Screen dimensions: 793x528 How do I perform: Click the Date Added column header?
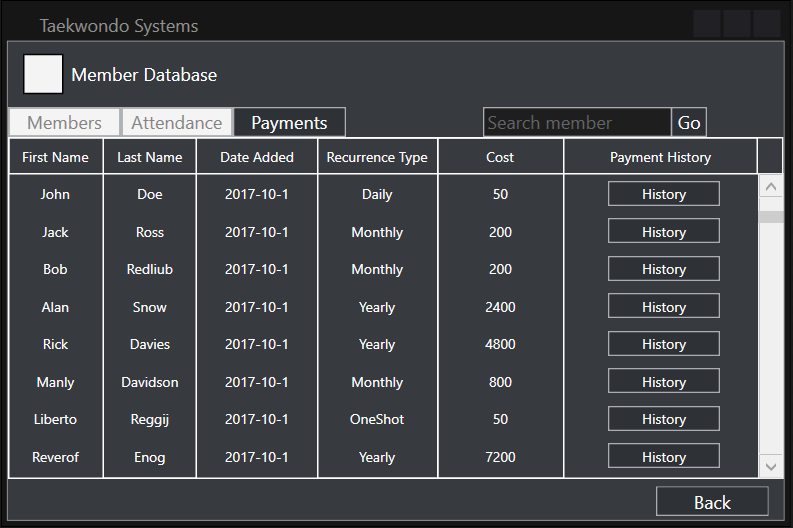point(257,157)
